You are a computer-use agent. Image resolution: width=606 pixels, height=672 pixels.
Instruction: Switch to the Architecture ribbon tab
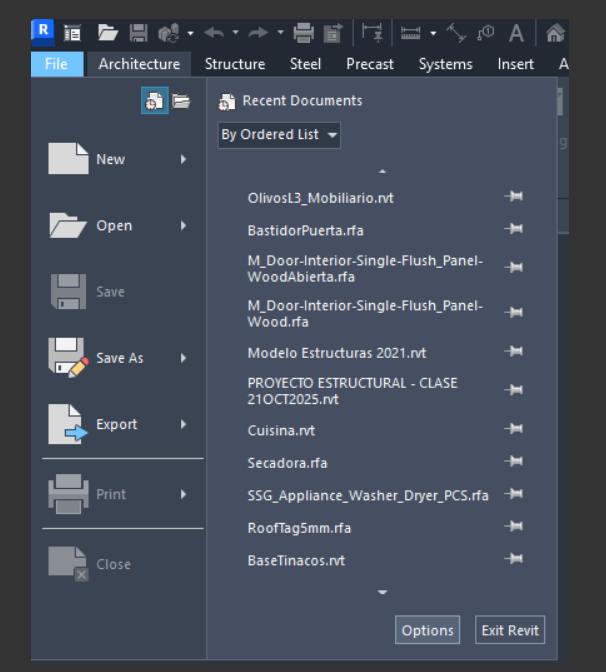[x=139, y=64]
